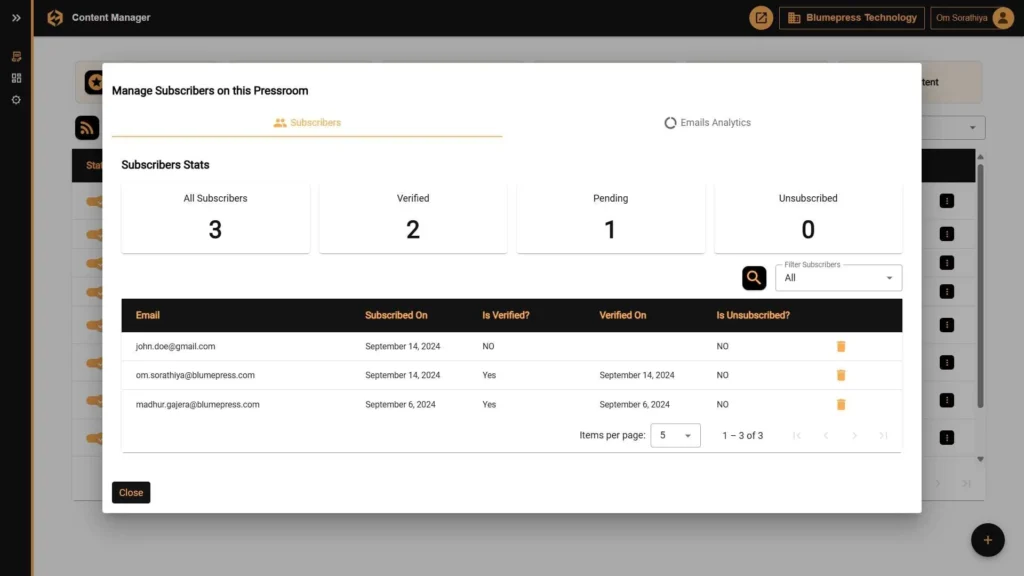Screen dimensions: 1024x576
Task: Delete john.doe@gmail.com using the trash icon
Action: 841,346
